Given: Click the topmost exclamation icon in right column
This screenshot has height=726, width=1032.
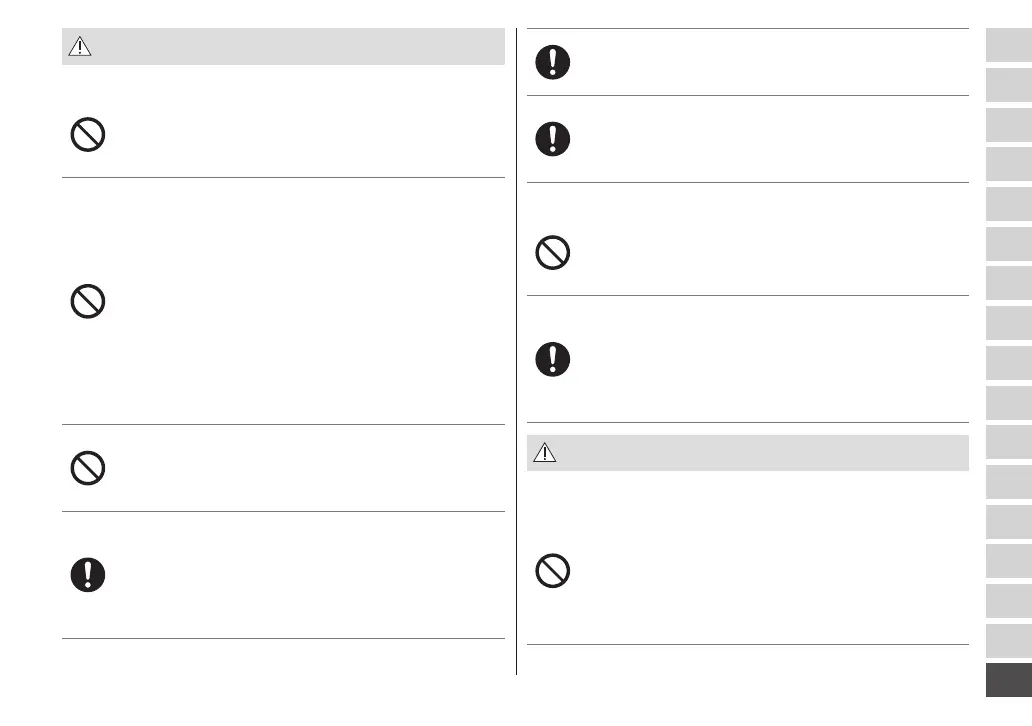Looking at the screenshot, I should 553,62.
